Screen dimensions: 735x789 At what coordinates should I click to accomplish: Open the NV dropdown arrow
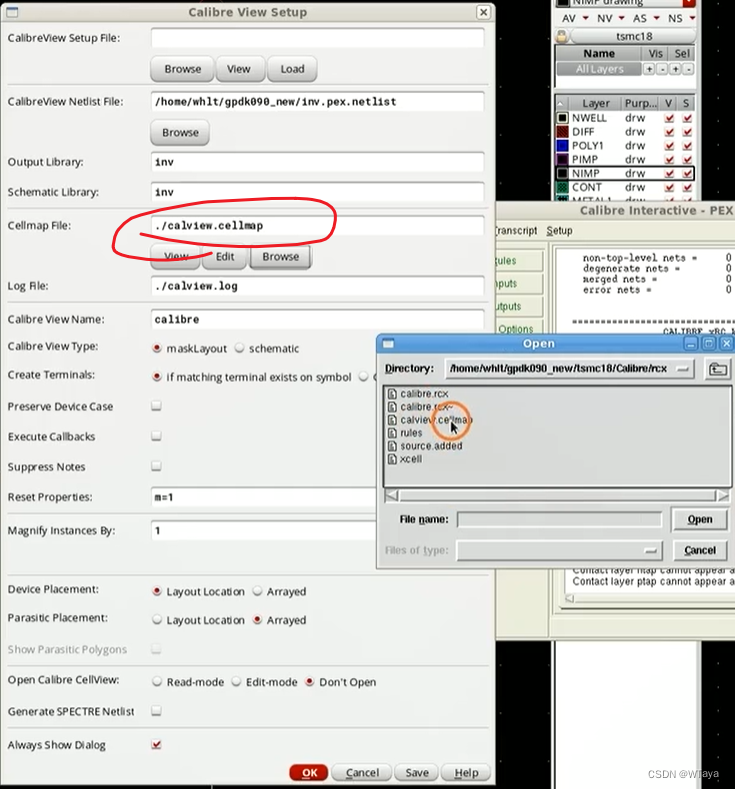pos(621,18)
